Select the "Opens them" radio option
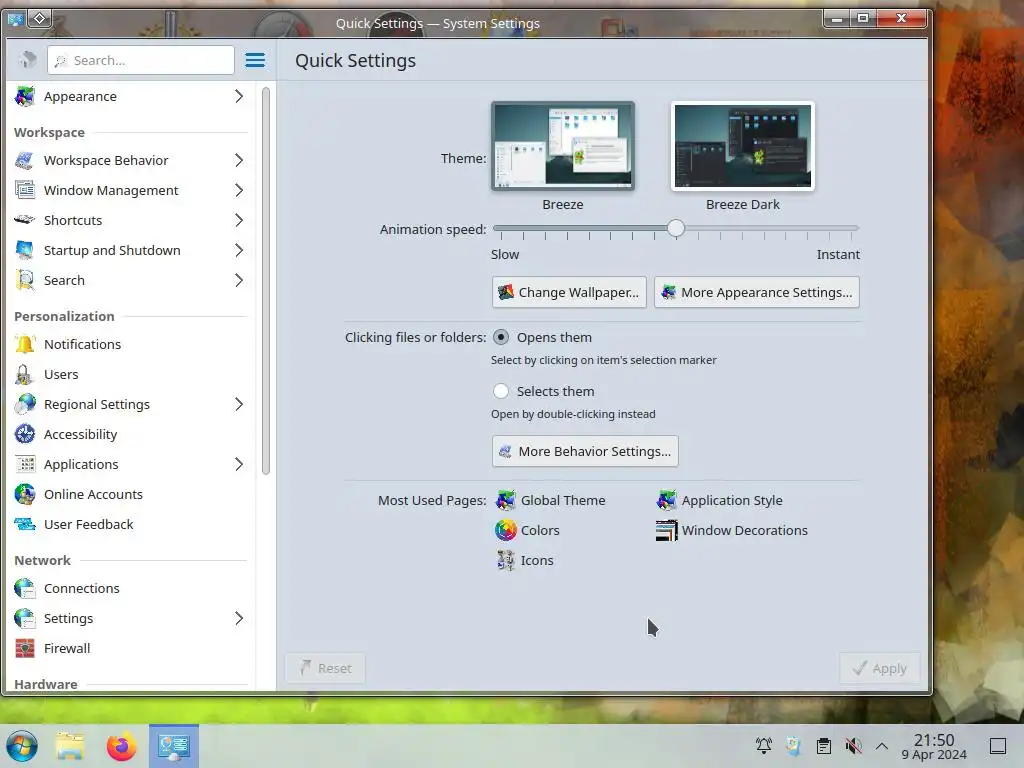The width and height of the screenshot is (1024, 768). [x=501, y=337]
